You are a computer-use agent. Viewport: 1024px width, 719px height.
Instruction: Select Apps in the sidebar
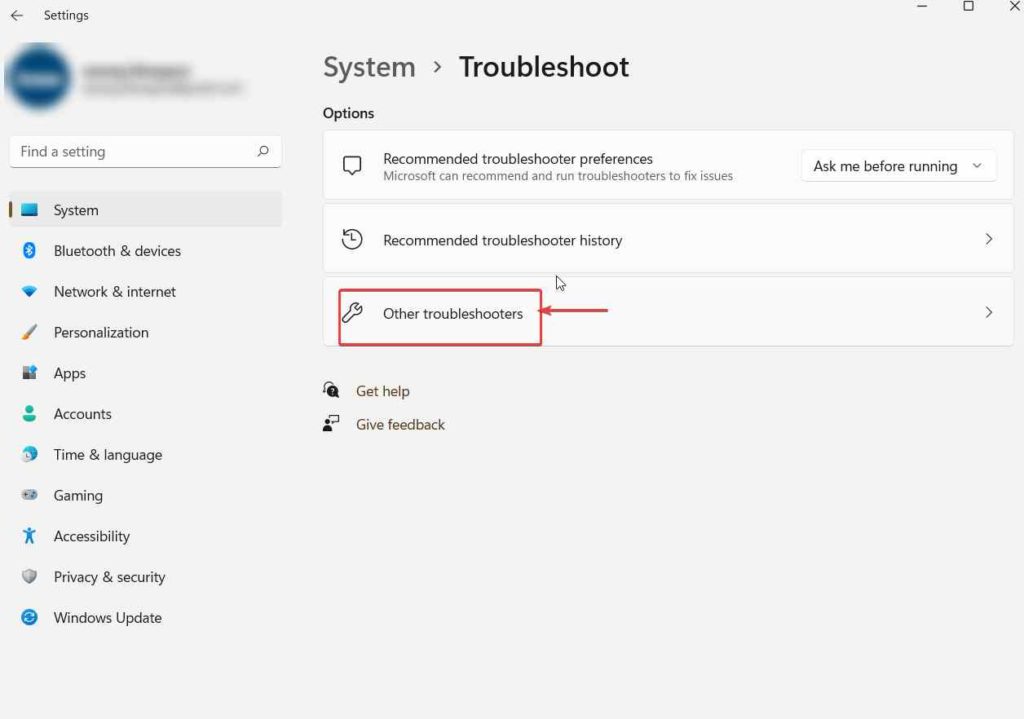coord(145,373)
